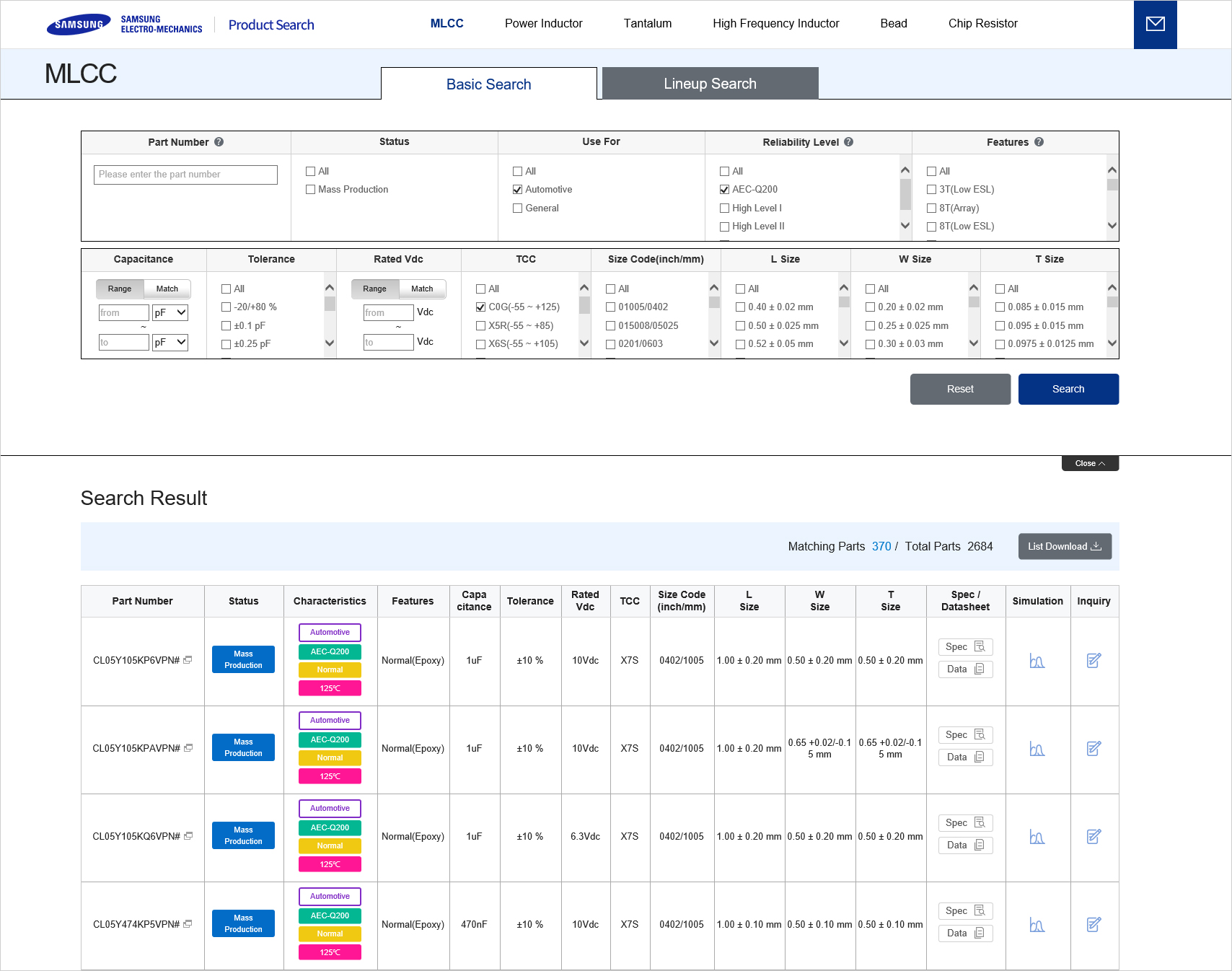1232x971 pixels.
Task: Click the Samsung Electro-Mechanics logo
Action: (124, 25)
